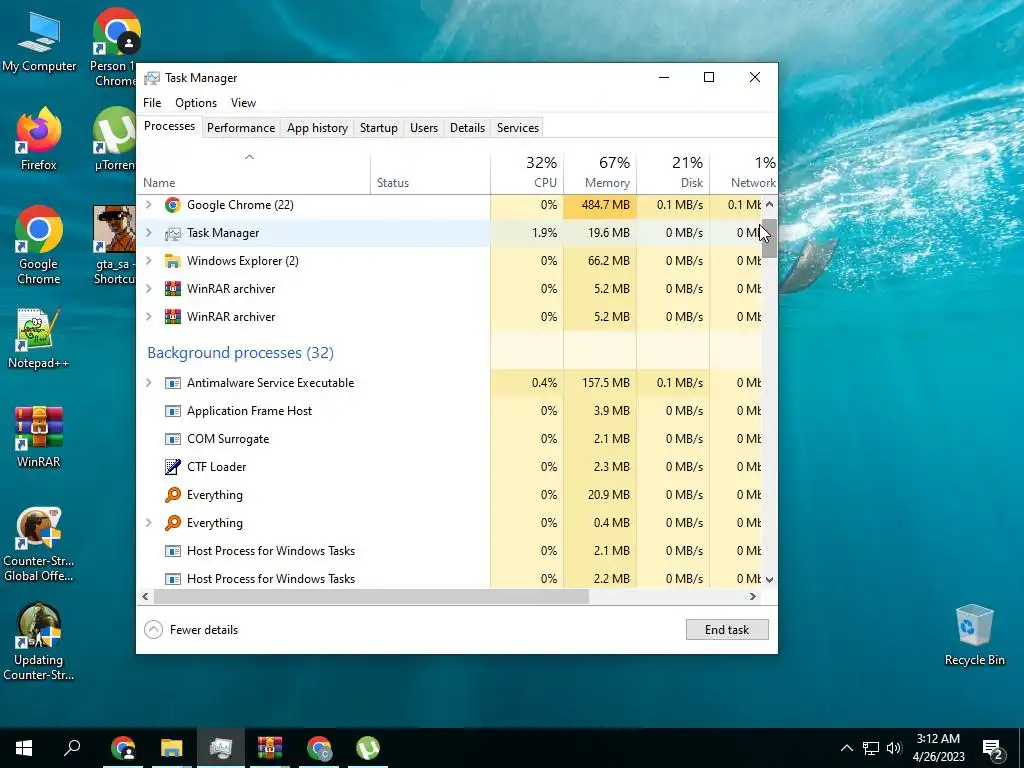The height and width of the screenshot is (768, 1024).
Task: Sort by the Status column header
Action: tap(430, 172)
